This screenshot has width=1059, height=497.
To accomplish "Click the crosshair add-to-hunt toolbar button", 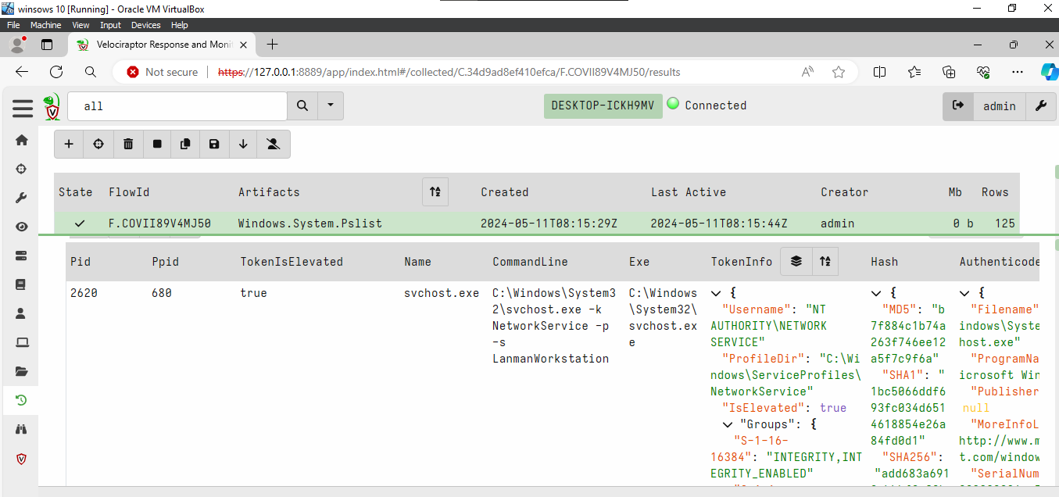I will [98, 144].
